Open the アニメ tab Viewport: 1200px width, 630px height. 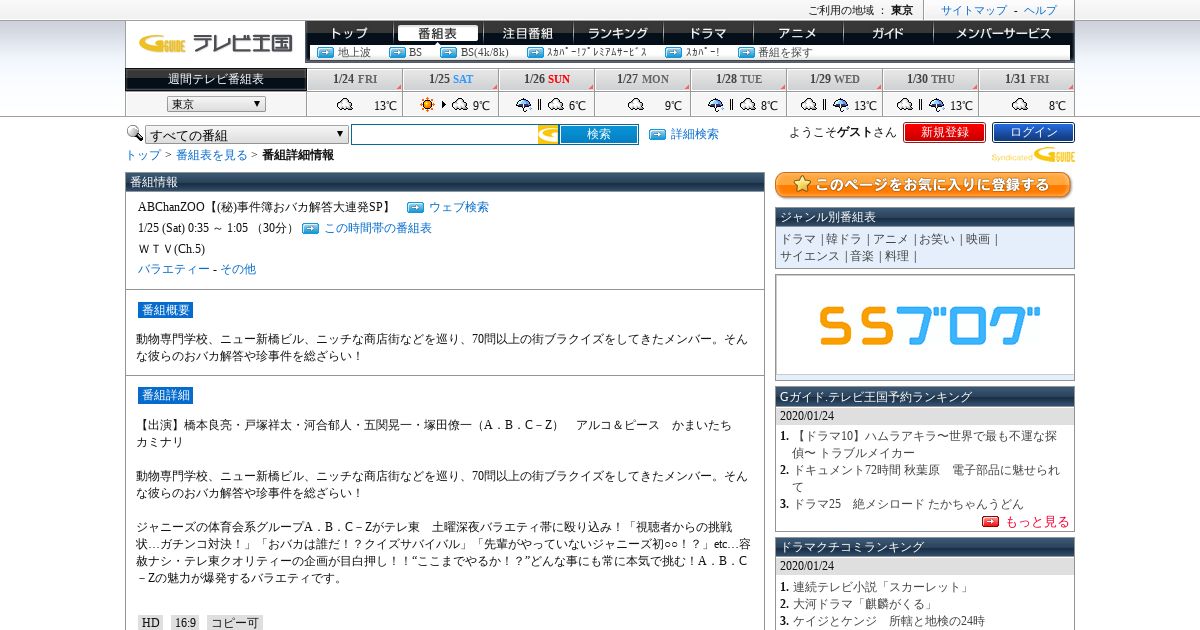pyautogui.click(x=797, y=33)
